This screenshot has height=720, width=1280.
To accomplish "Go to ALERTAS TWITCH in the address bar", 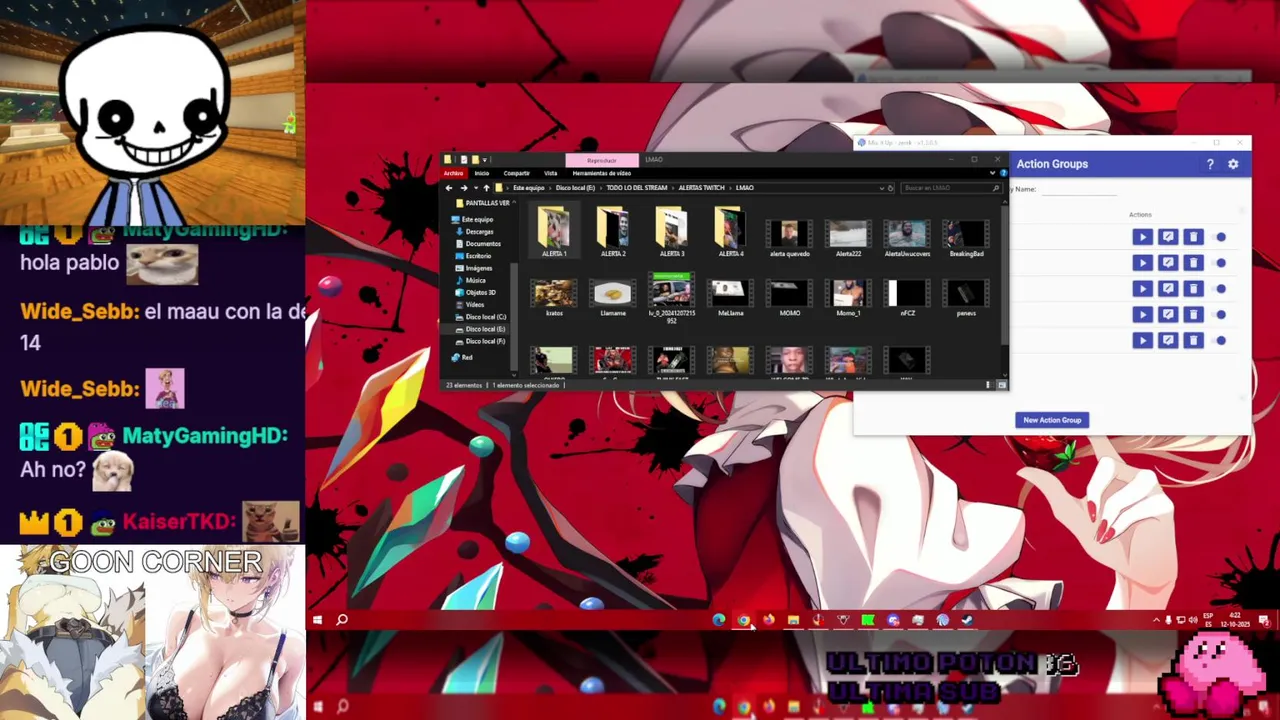I will pyautogui.click(x=702, y=188).
